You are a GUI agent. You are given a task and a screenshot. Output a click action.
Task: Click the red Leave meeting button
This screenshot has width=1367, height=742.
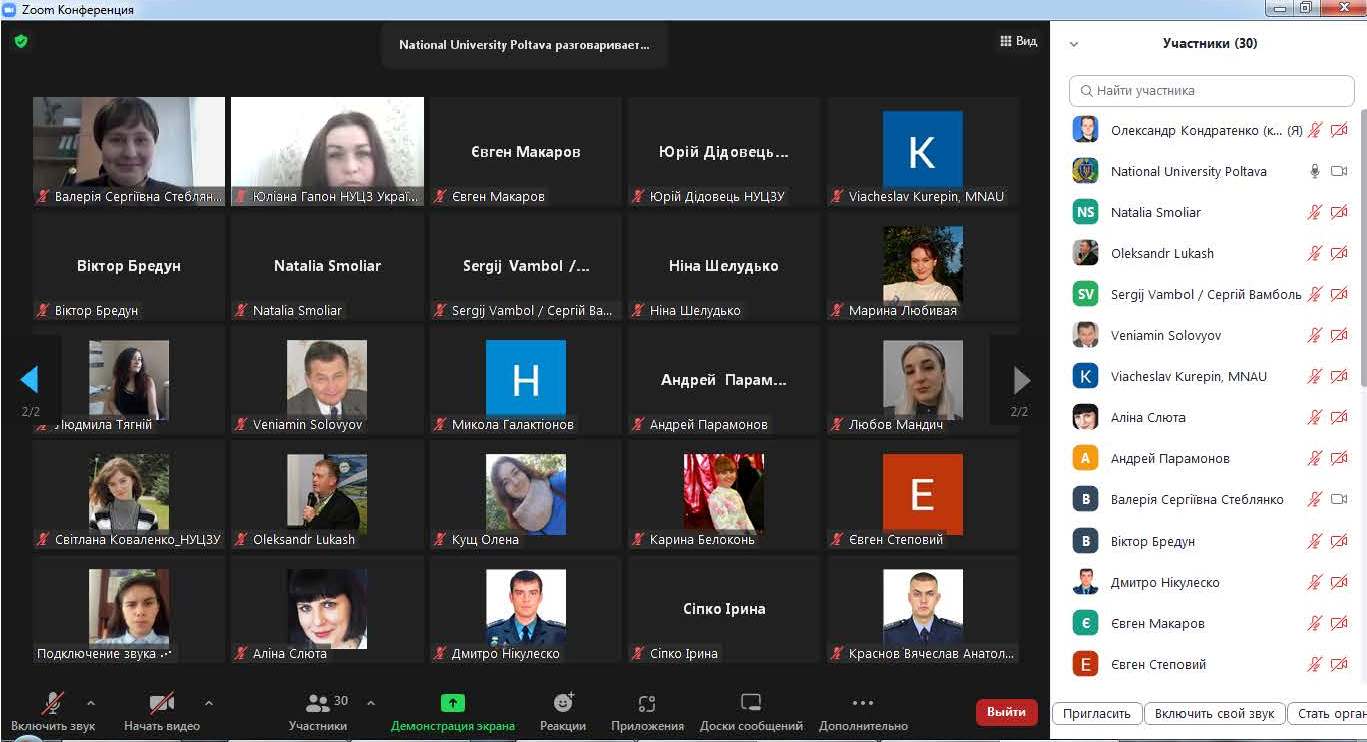point(1006,712)
